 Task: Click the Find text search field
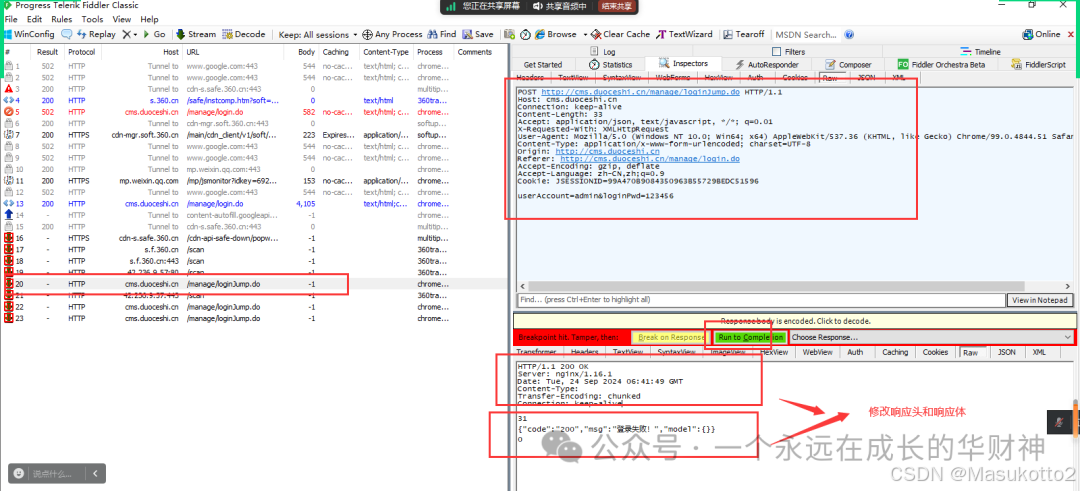760,300
